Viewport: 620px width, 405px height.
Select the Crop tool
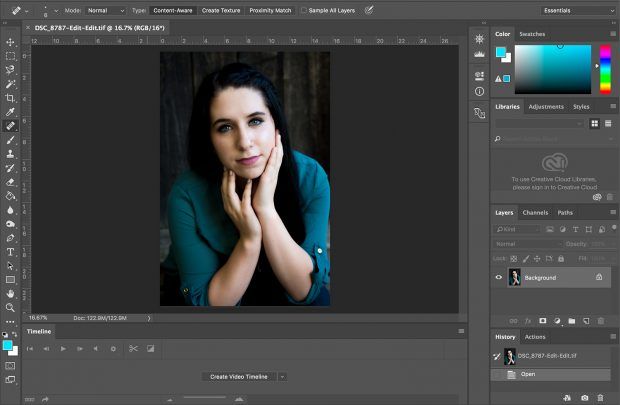coord(10,98)
